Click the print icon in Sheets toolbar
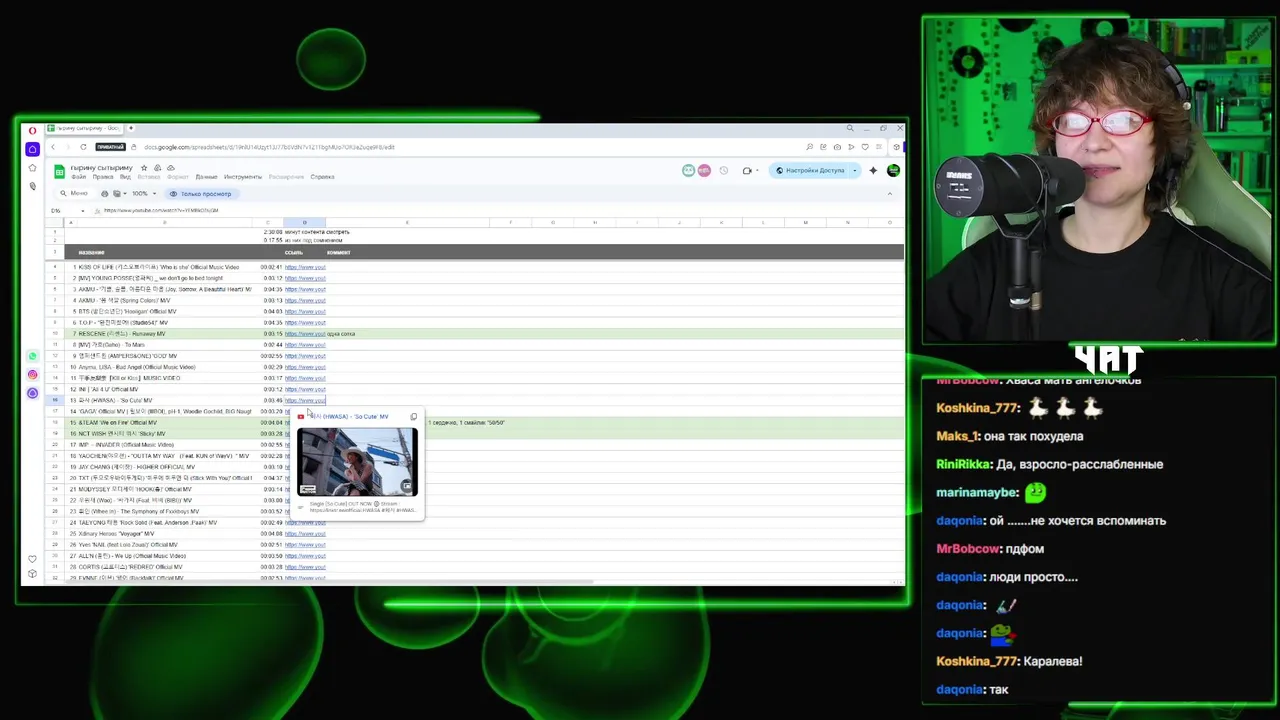The width and height of the screenshot is (1280, 720). click(x=104, y=193)
